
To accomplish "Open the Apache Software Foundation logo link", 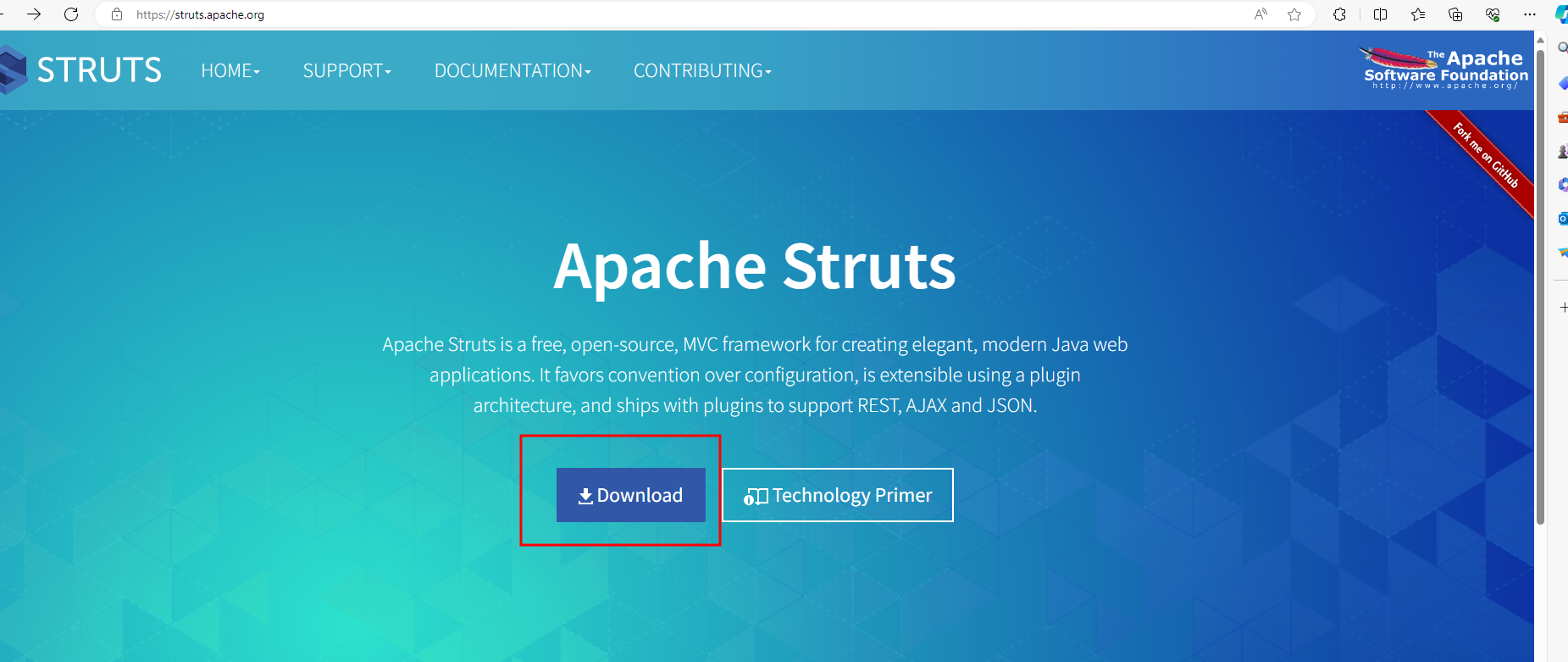I will coord(1444,69).
